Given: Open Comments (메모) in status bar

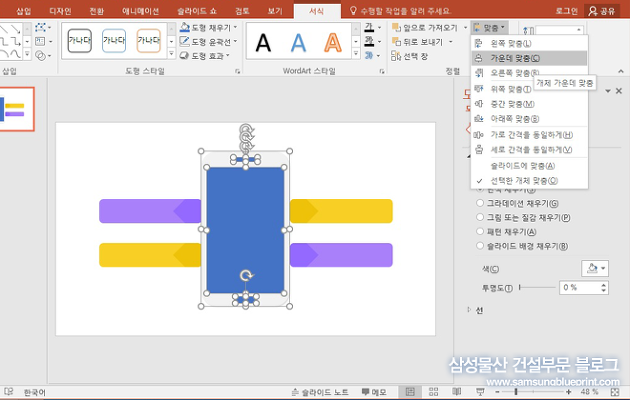Looking at the screenshot, I should [374, 392].
